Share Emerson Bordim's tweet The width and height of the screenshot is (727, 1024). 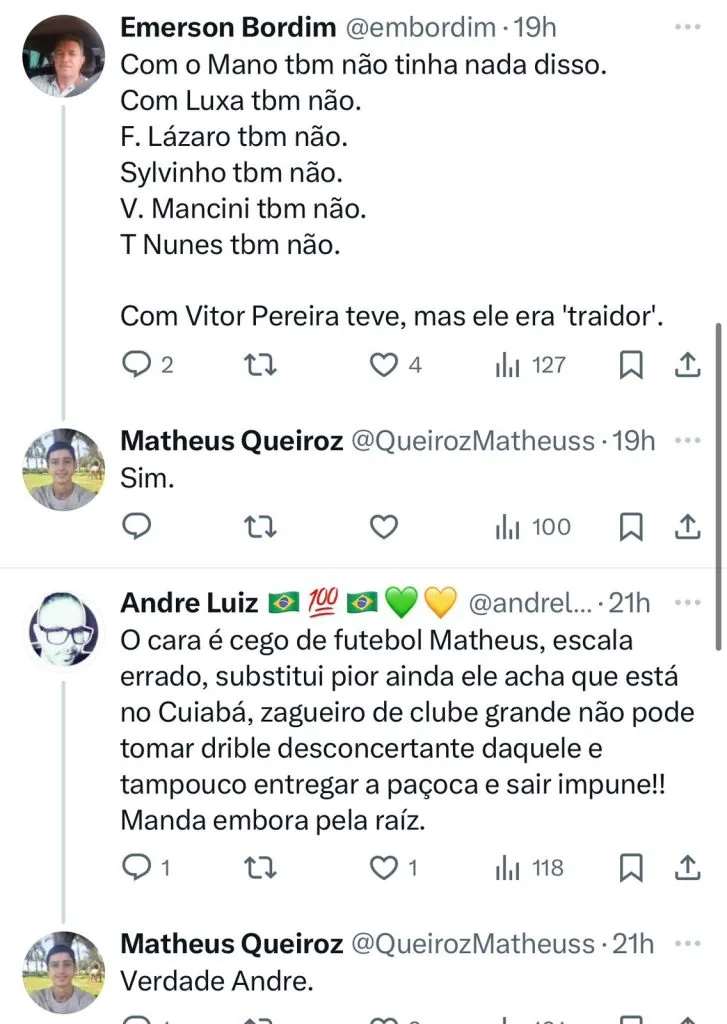tap(688, 367)
